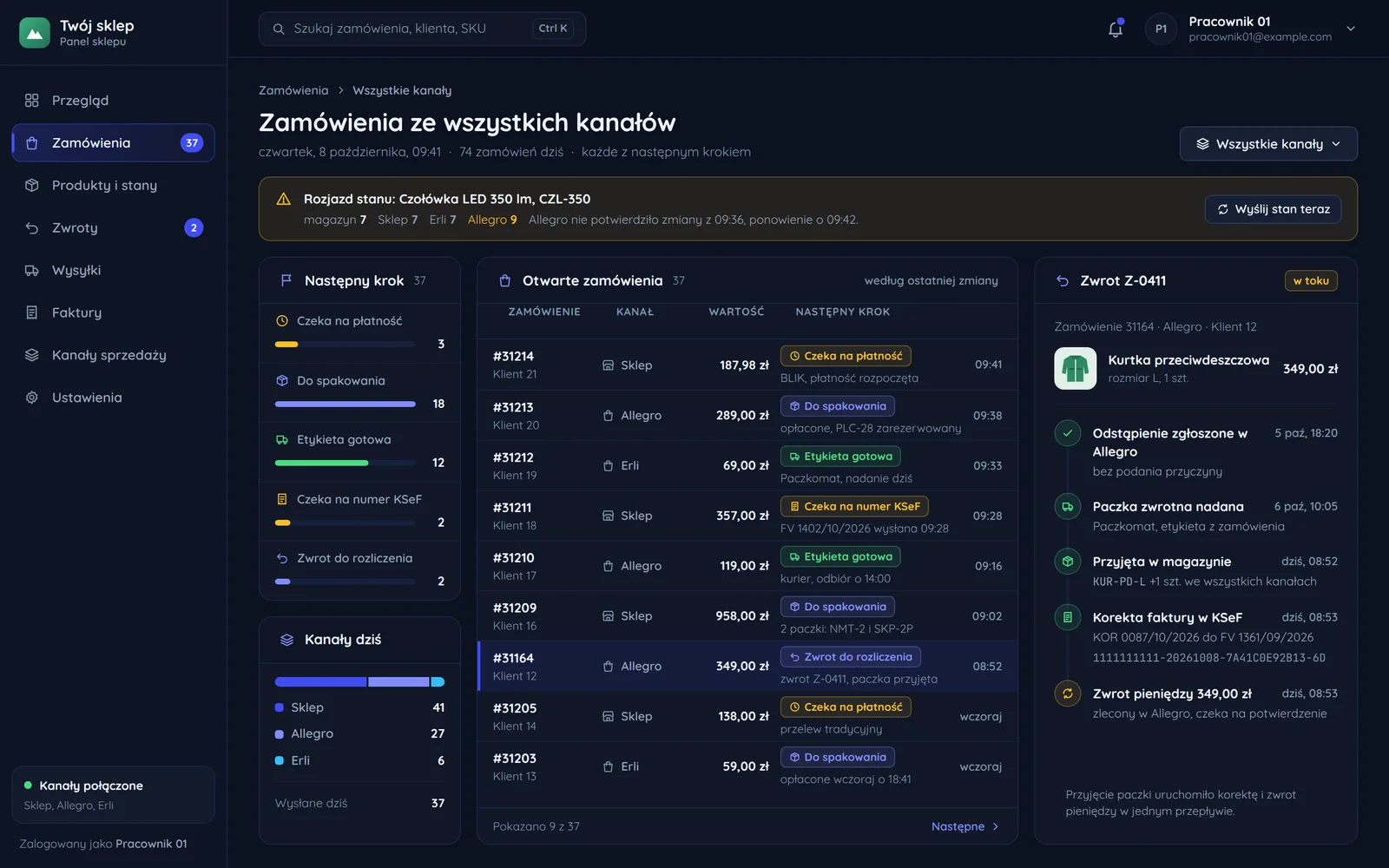Open the Wszystkie kanały dropdown

pyautogui.click(x=1268, y=144)
